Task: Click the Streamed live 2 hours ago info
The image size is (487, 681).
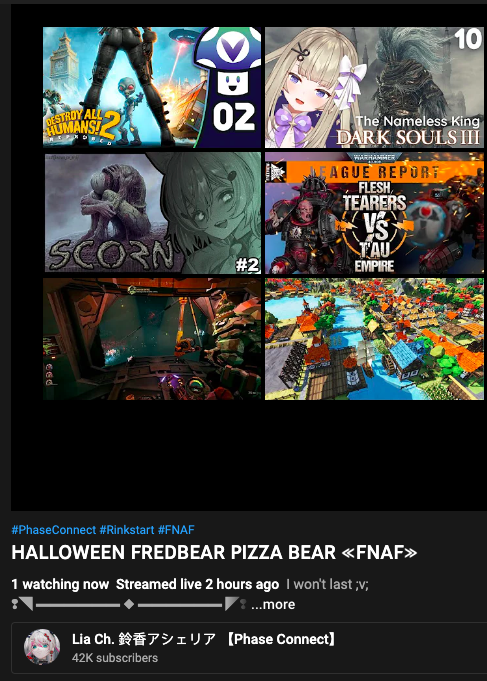Action: [x=197, y=584]
